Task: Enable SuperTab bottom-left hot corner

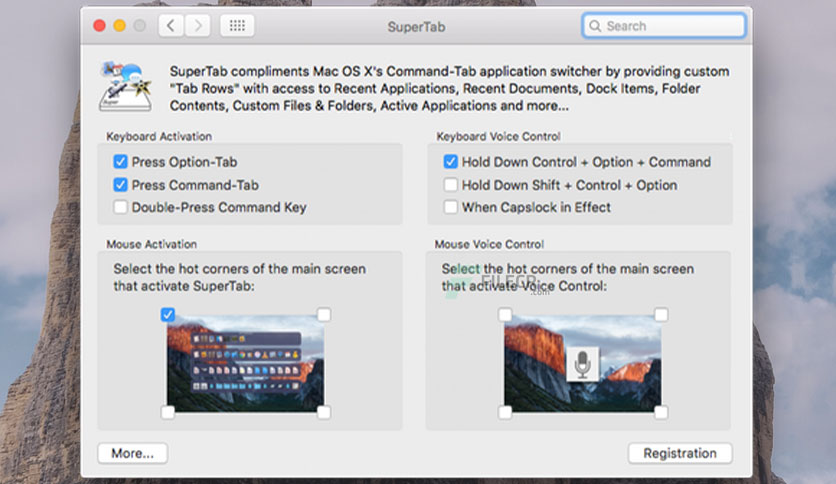Action: (x=167, y=412)
